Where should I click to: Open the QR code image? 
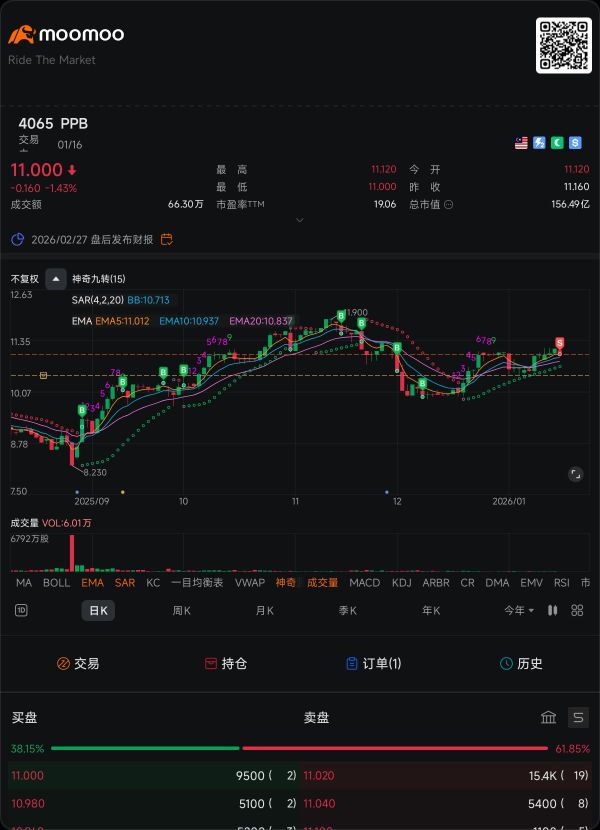pyautogui.click(x=563, y=45)
